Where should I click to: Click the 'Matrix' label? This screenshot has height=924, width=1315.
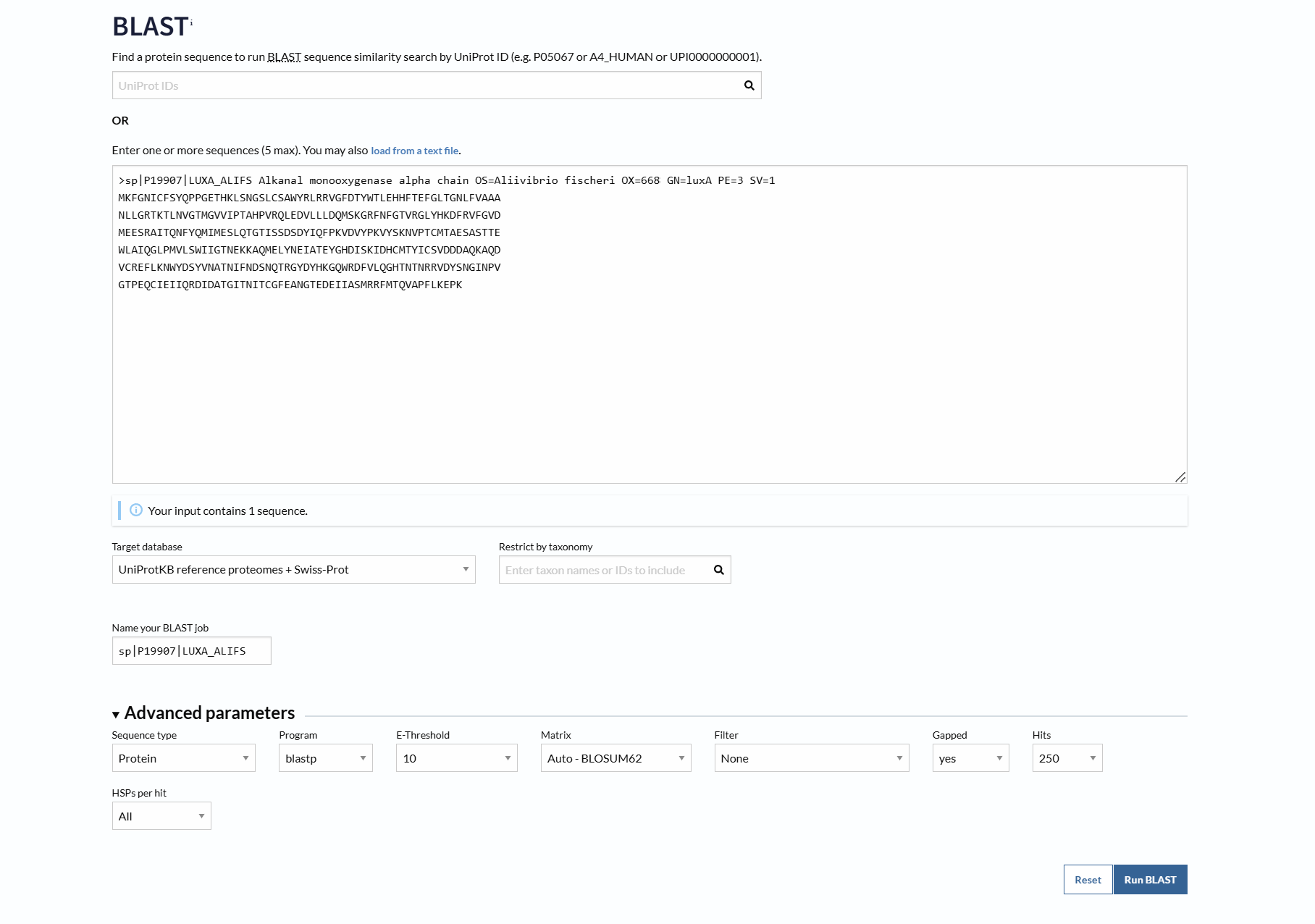click(556, 735)
